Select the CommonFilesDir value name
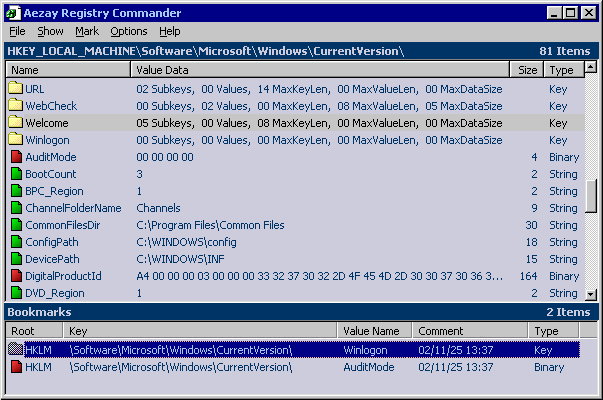The width and height of the screenshot is (603, 400). pyautogui.click(x=63, y=225)
